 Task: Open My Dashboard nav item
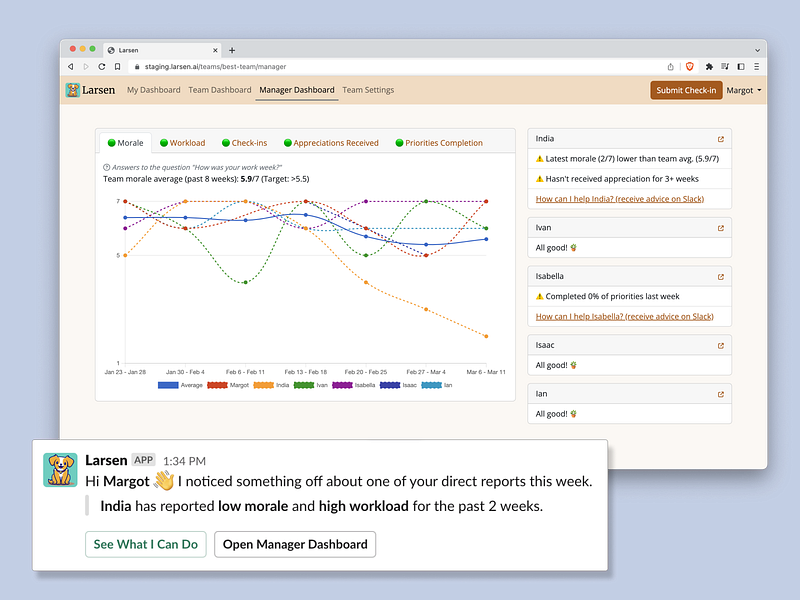pos(154,90)
